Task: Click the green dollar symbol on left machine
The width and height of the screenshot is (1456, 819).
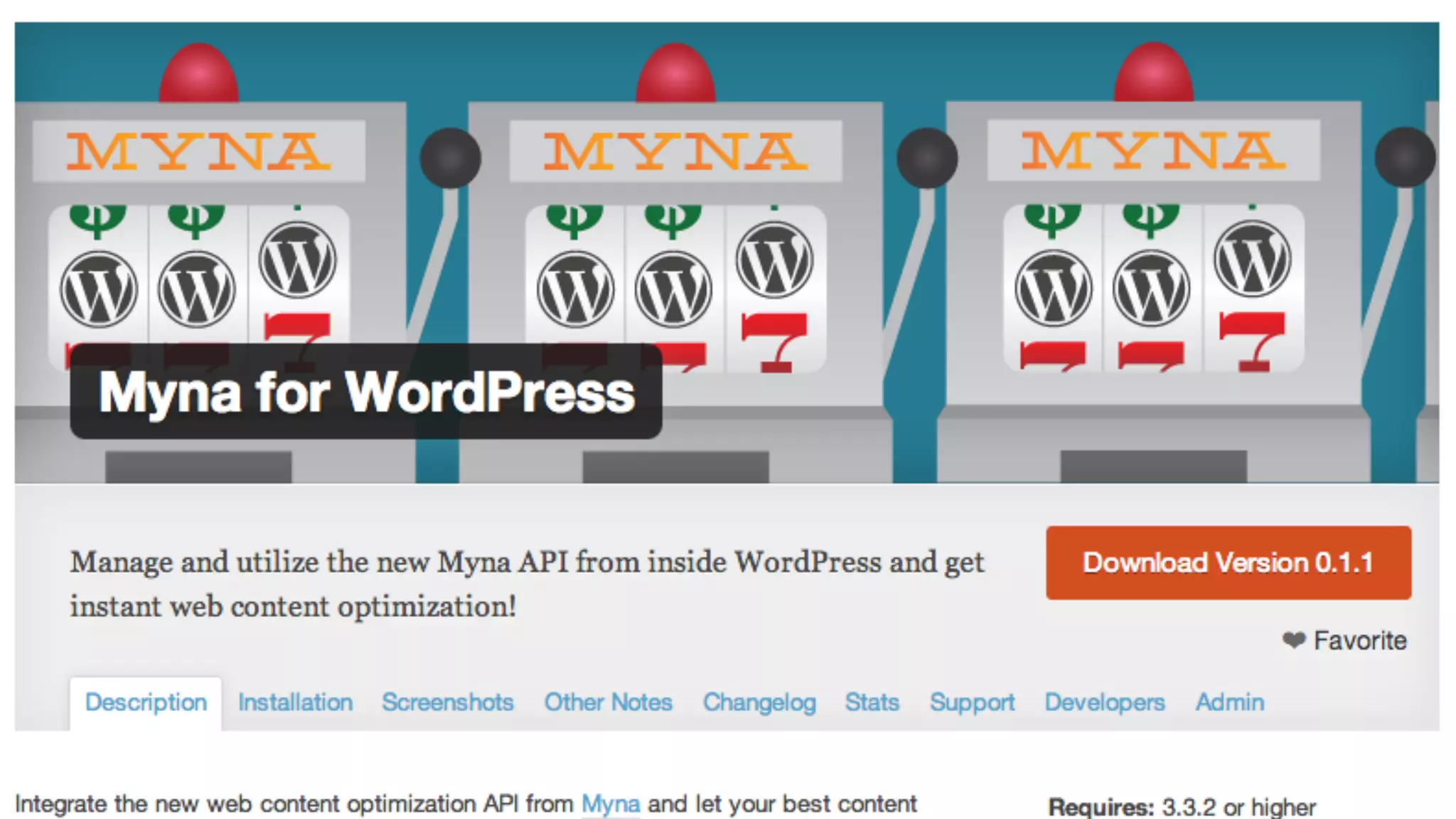Action: pyautogui.click(x=98, y=219)
